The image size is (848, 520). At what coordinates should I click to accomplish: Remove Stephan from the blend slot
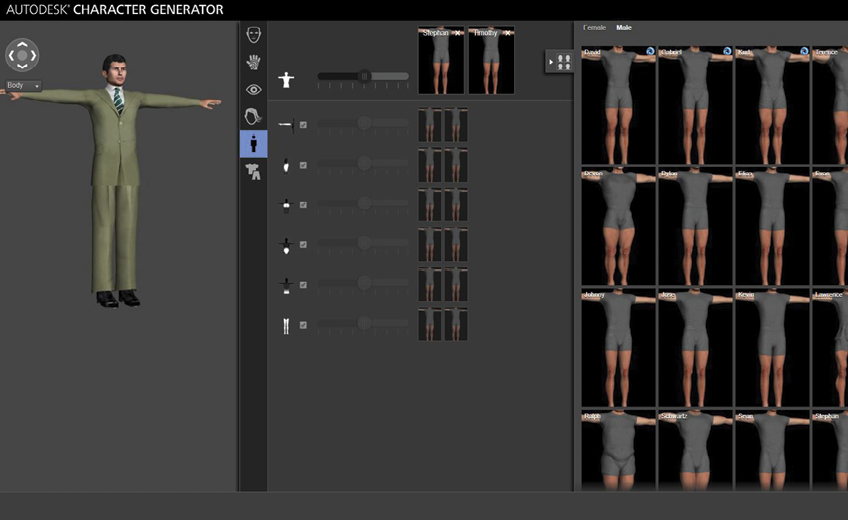pyautogui.click(x=458, y=33)
